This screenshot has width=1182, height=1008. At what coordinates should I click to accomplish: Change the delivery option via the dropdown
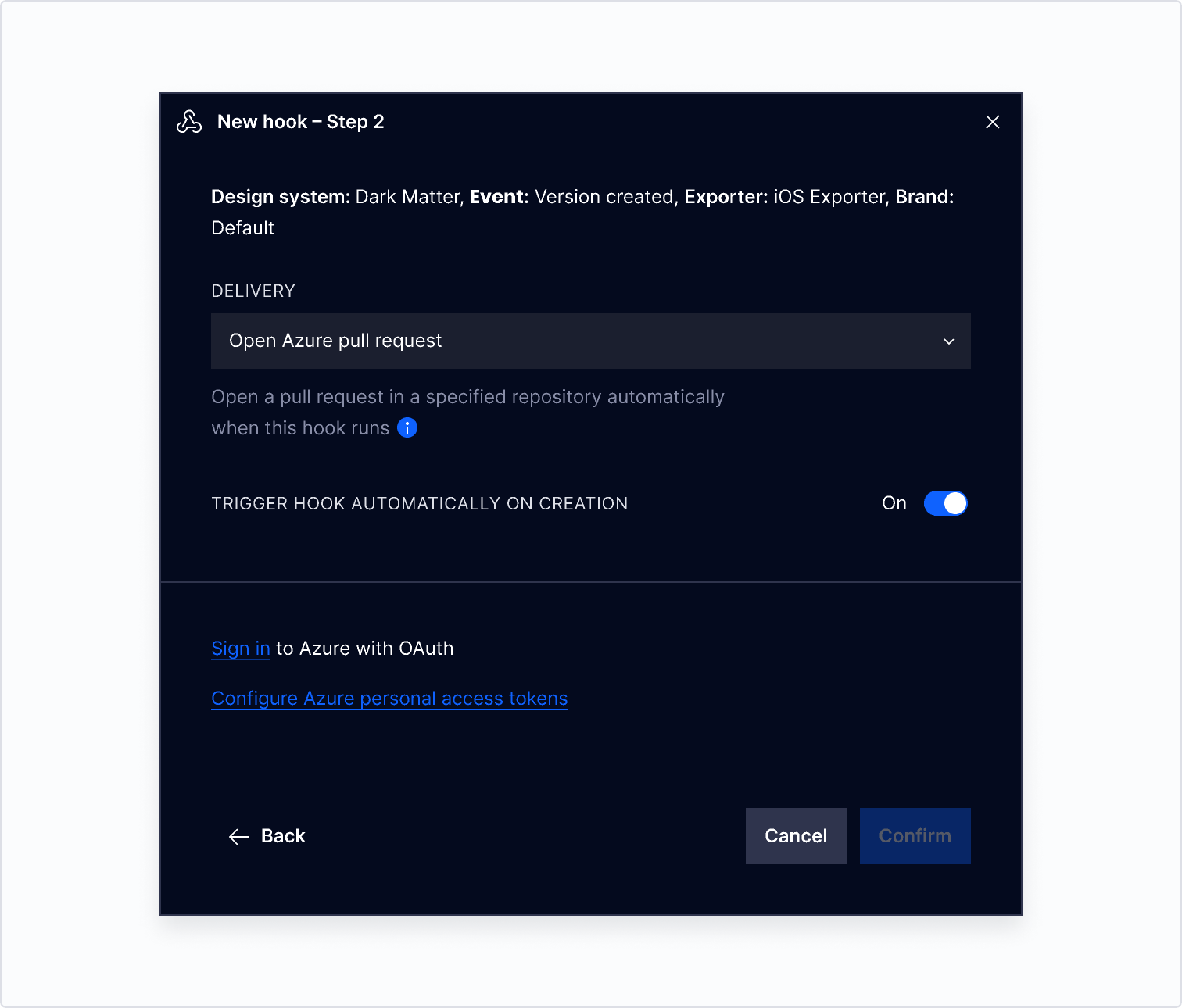pyautogui.click(x=590, y=341)
